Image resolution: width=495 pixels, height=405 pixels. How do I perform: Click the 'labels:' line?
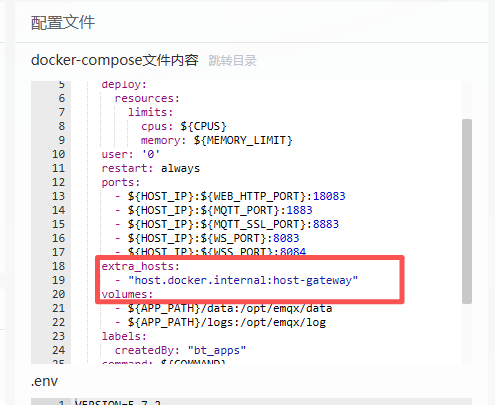[124, 336]
